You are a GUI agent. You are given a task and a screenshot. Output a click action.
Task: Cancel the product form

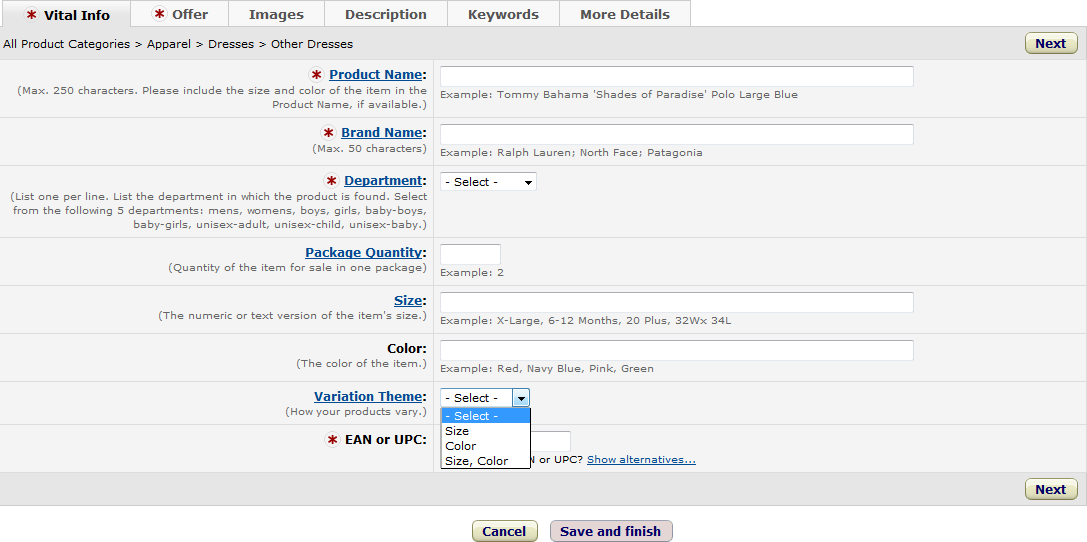[504, 531]
